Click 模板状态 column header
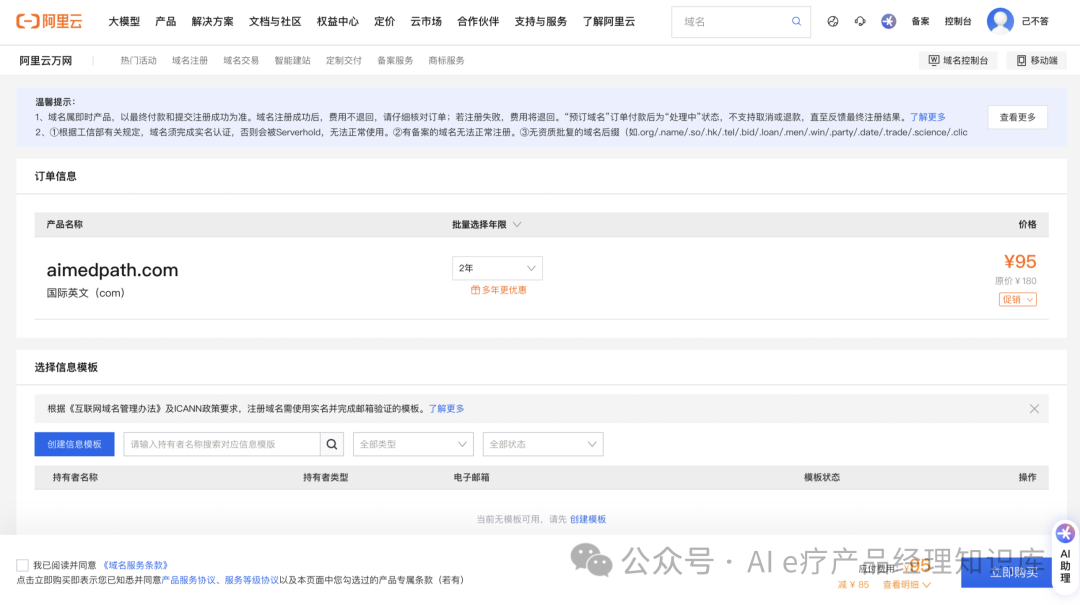Image resolution: width=1080 pixels, height=605 pixels. pyautogui.click(x=822, y=478)
